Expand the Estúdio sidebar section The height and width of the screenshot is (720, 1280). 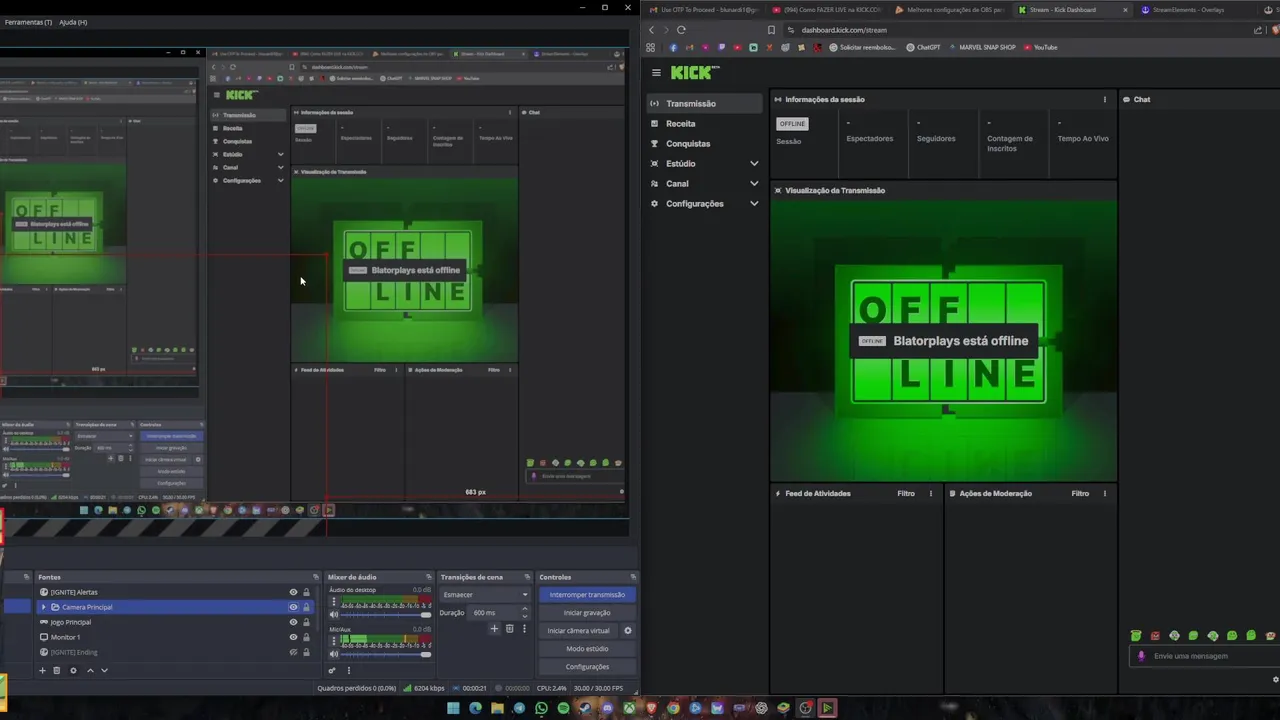pyautogui.click(x=754, y=163)
